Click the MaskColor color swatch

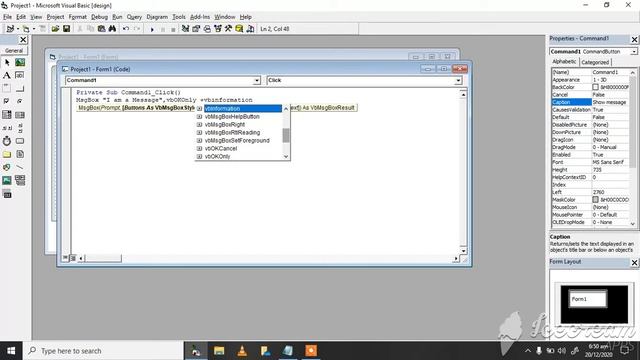click(595, 200)
